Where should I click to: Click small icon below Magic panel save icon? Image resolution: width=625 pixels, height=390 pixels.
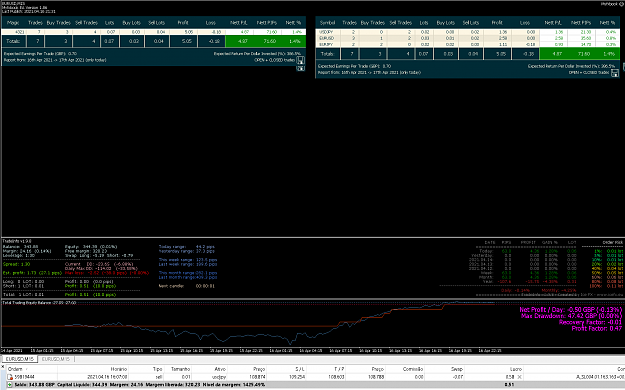click(x=301, y=69)
